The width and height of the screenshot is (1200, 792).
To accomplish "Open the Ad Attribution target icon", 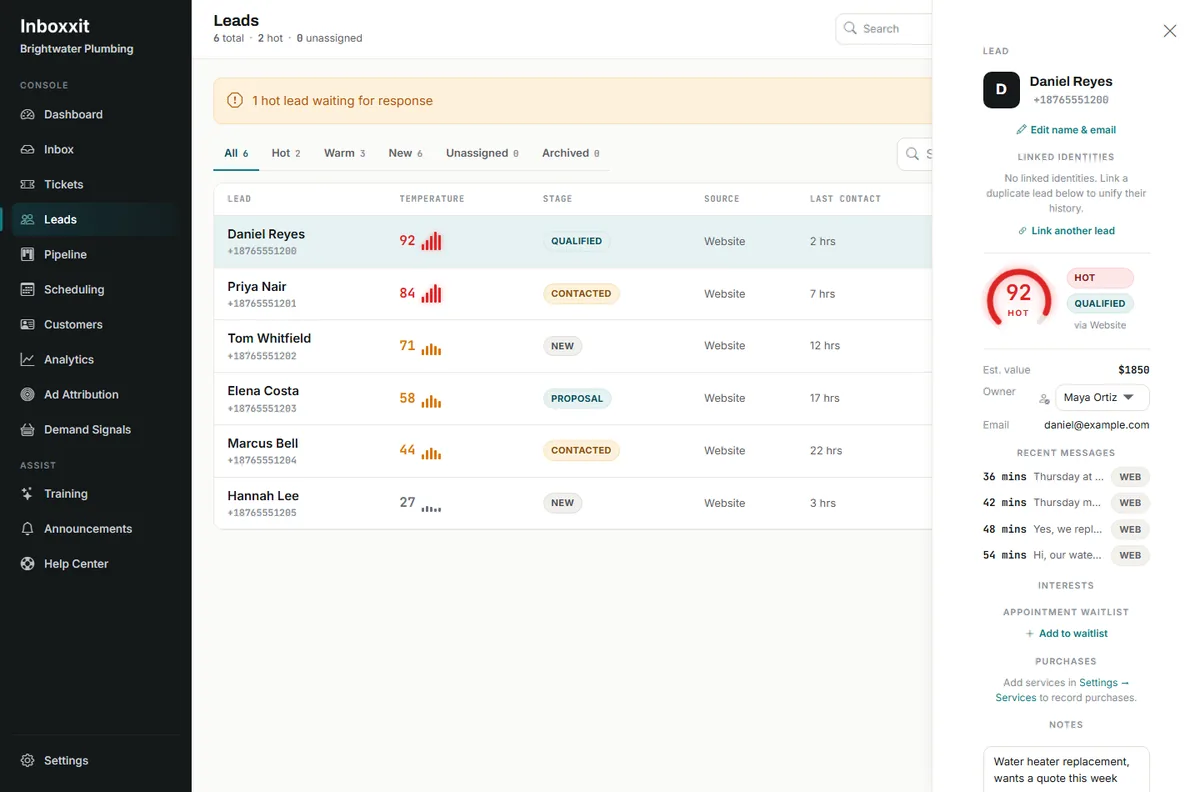I will [27, 394].
